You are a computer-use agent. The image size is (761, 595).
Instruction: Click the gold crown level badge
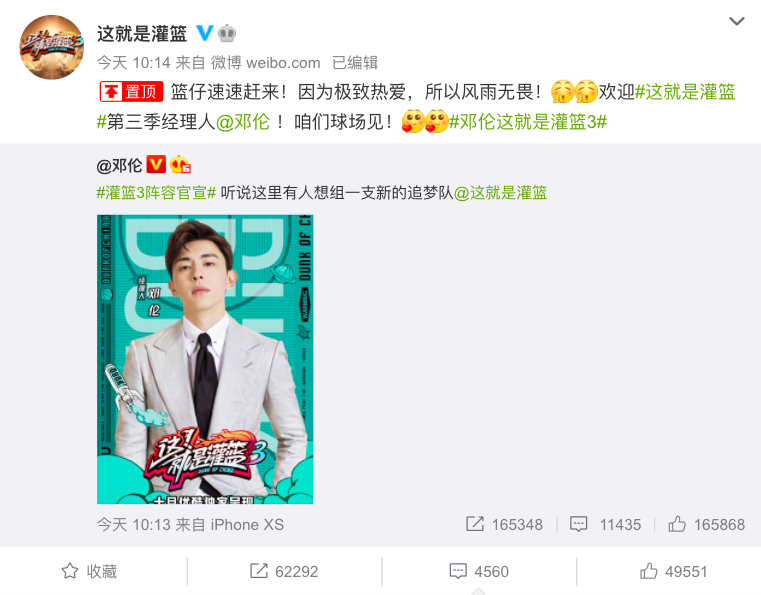pyautogui.click(x=180, y=164)
